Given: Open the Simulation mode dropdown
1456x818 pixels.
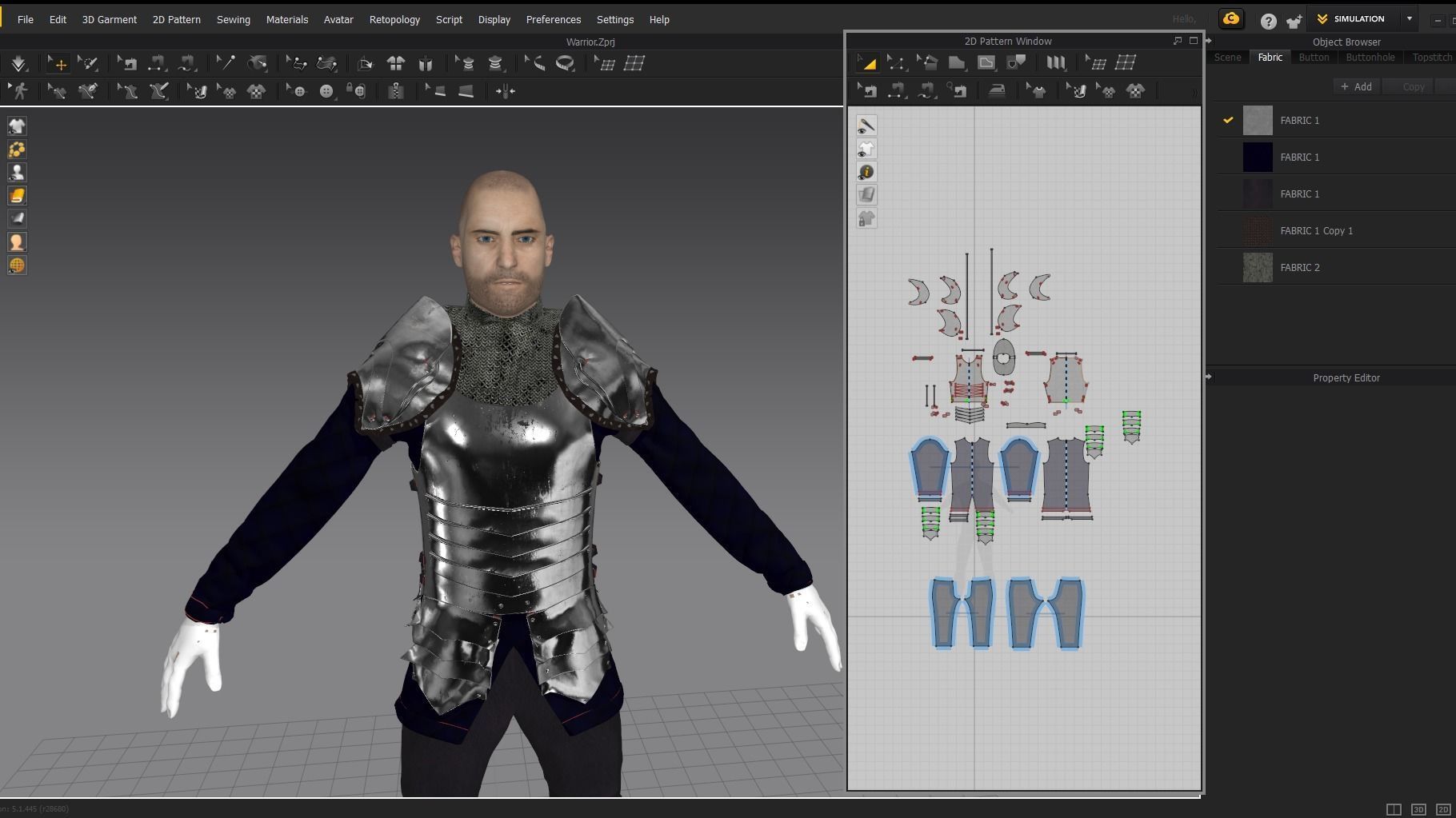Looking at the screenshot, I should tap(1410, 18).
